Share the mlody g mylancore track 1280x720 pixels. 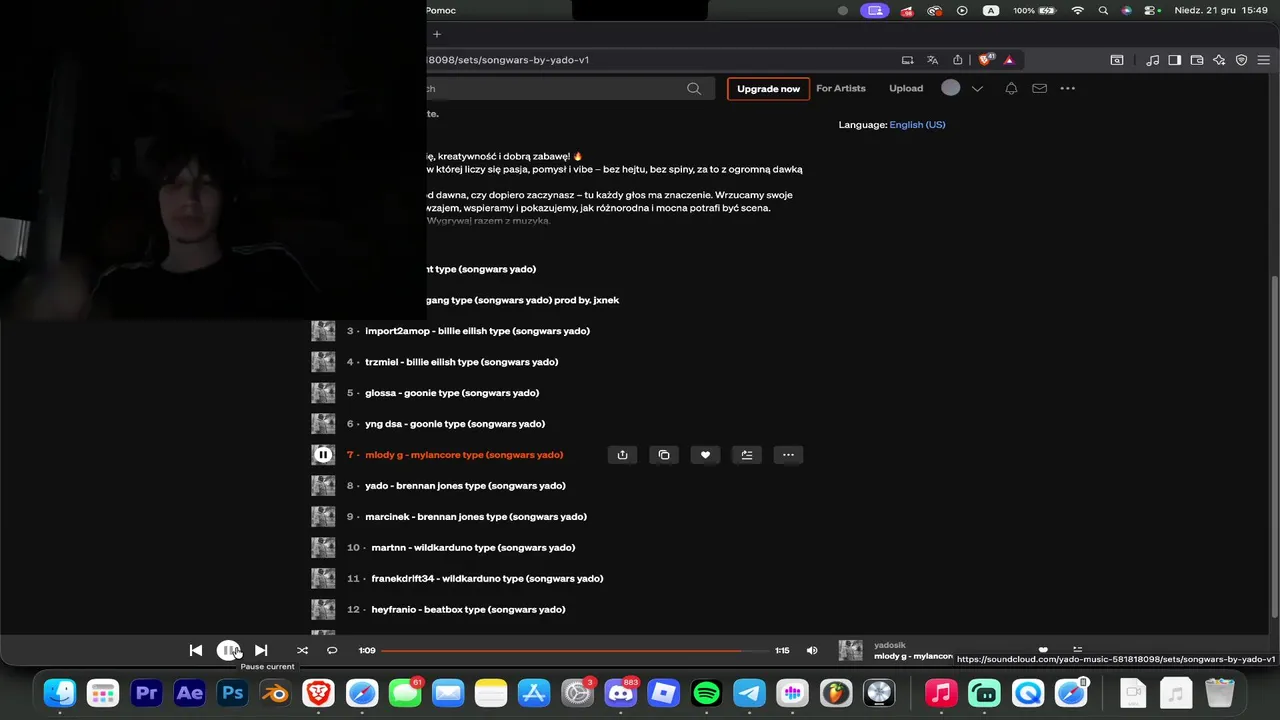tap(622, 455)
